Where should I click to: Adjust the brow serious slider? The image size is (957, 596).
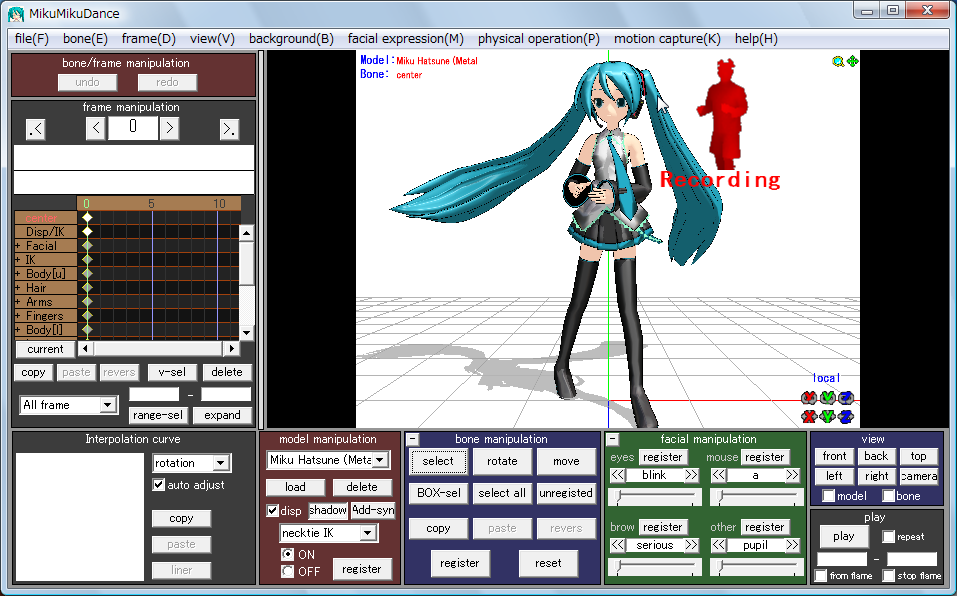(655, 567)
